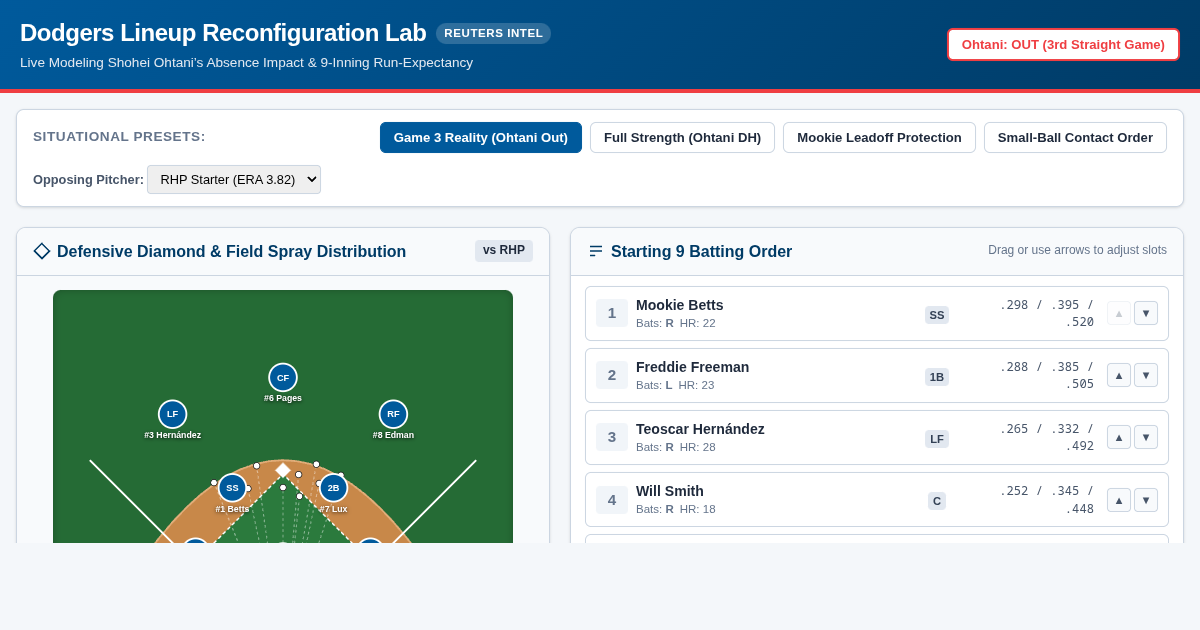
Task: Click the 'Bats: R HR: 18' text
Action: [x=676, y=509]
